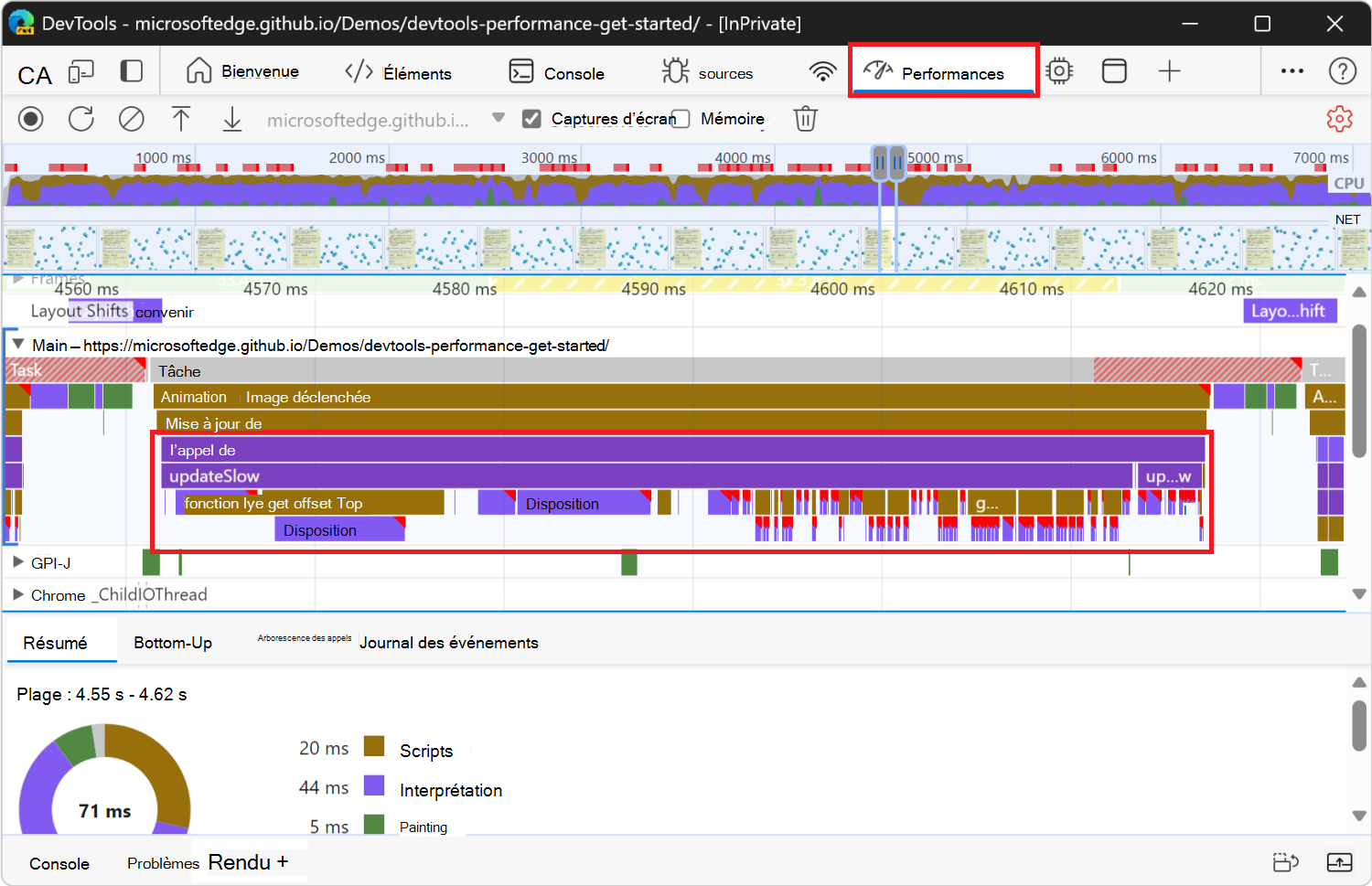
Task: Click the Layout Shifts track label
Action: click(x=80, y=311)
